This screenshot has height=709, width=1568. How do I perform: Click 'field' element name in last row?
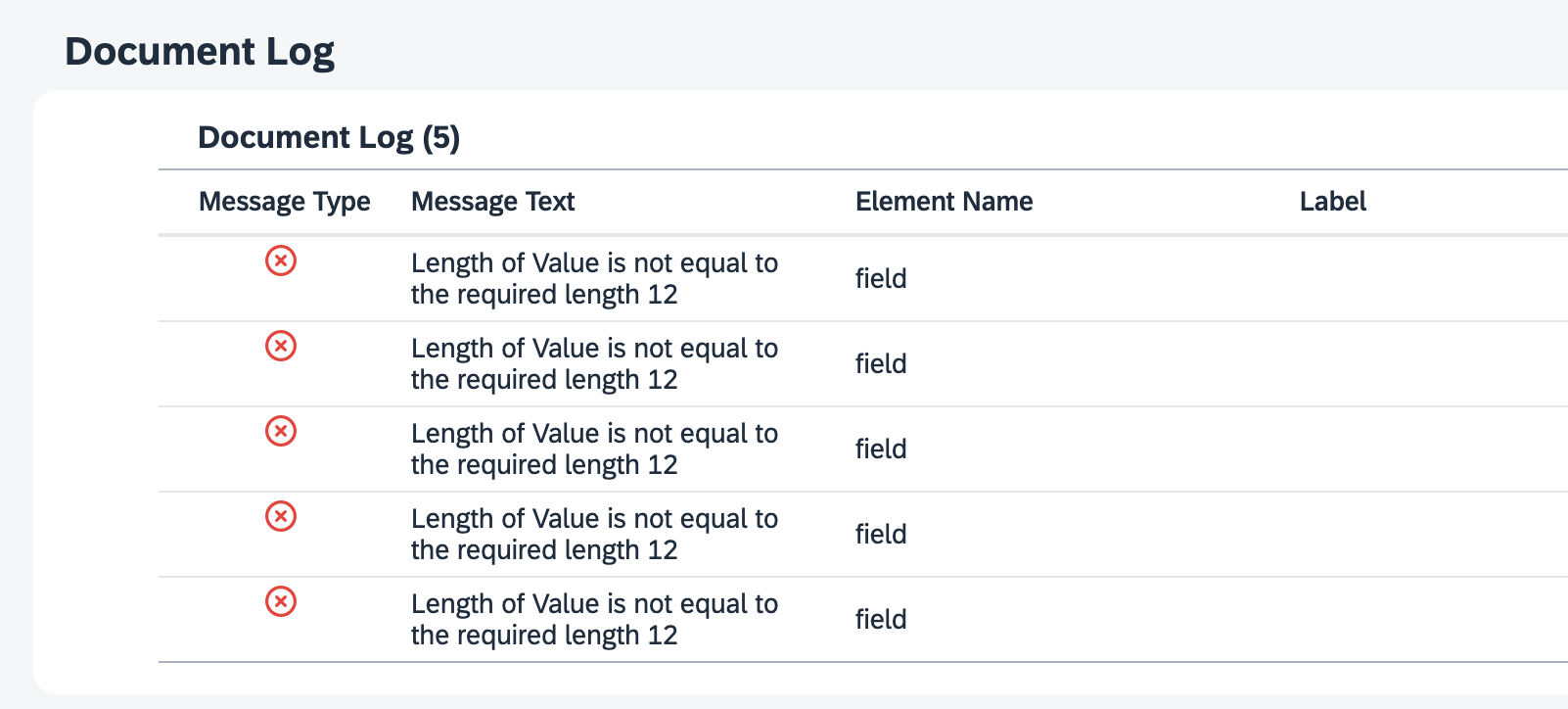click(881, 620)
